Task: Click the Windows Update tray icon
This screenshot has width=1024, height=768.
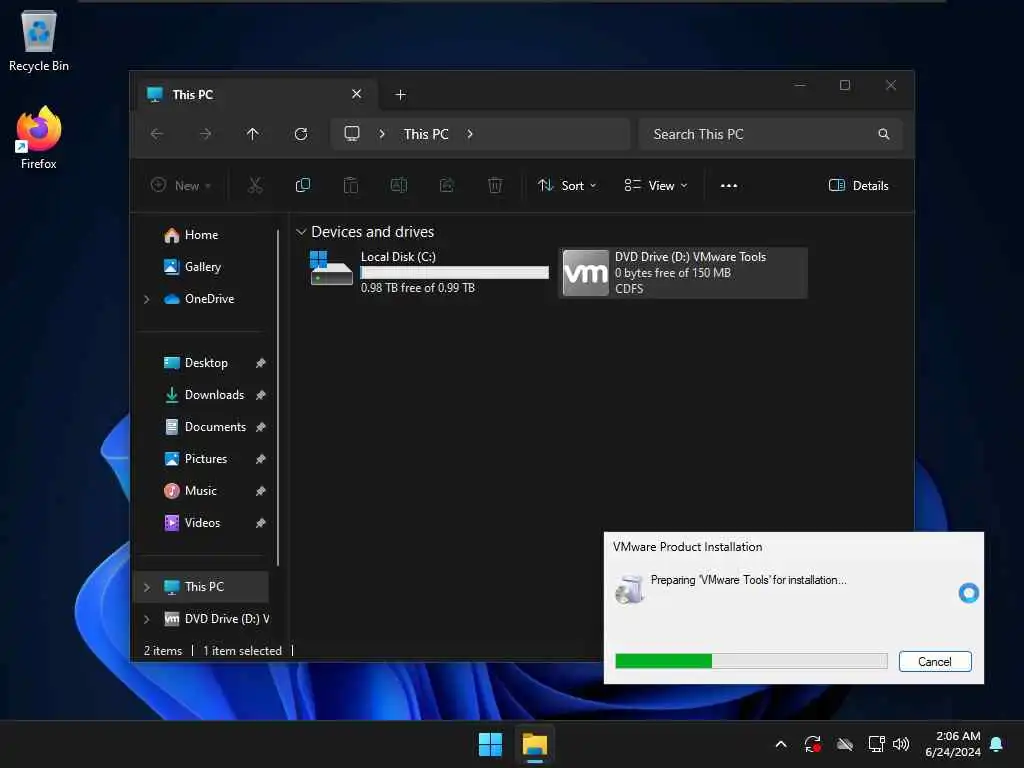Action: [813, 744]
